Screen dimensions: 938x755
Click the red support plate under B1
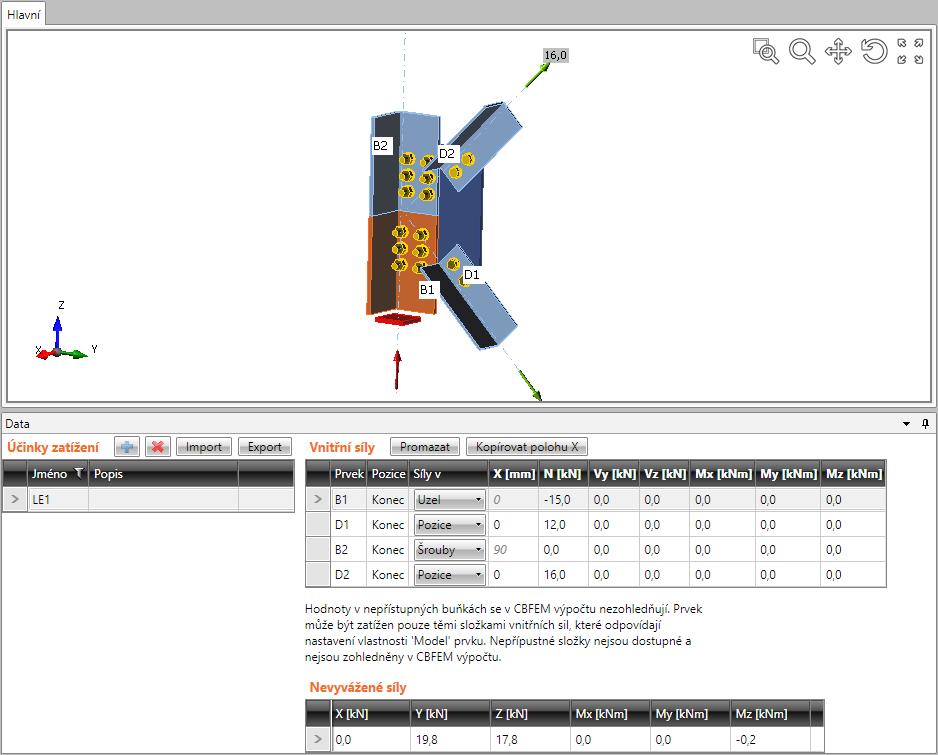coord(398,318)
